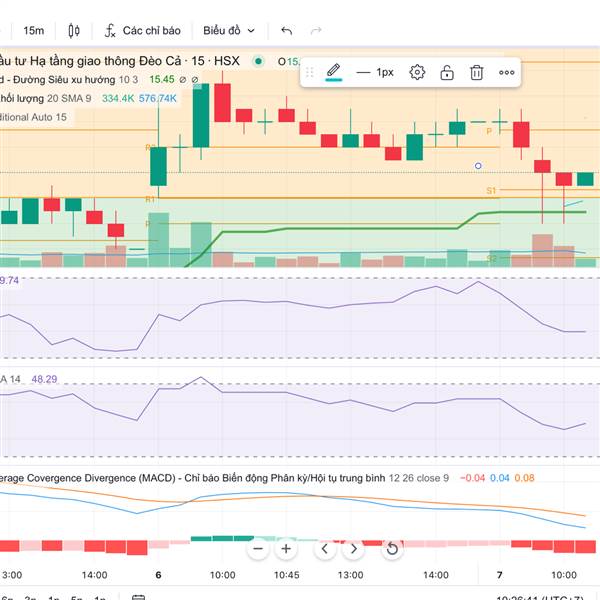Image resolution: width=600 pixels, height=600 pixels.
Task: Open the pencil line color tool
Action: click(334, 72)
